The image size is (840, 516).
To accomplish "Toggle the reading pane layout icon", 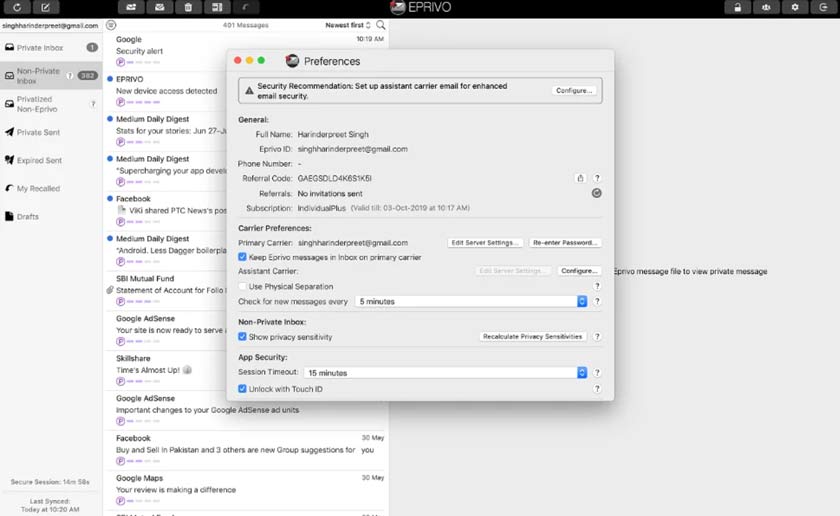I will tap(217, 8).
